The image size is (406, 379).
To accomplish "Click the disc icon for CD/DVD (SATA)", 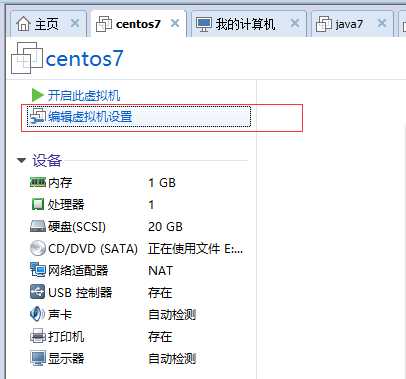I will pos(38,248).
